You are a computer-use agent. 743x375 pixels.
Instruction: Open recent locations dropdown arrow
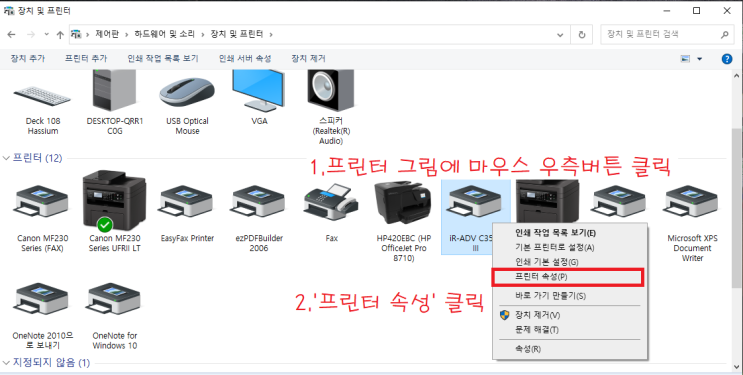coord(46,34)
